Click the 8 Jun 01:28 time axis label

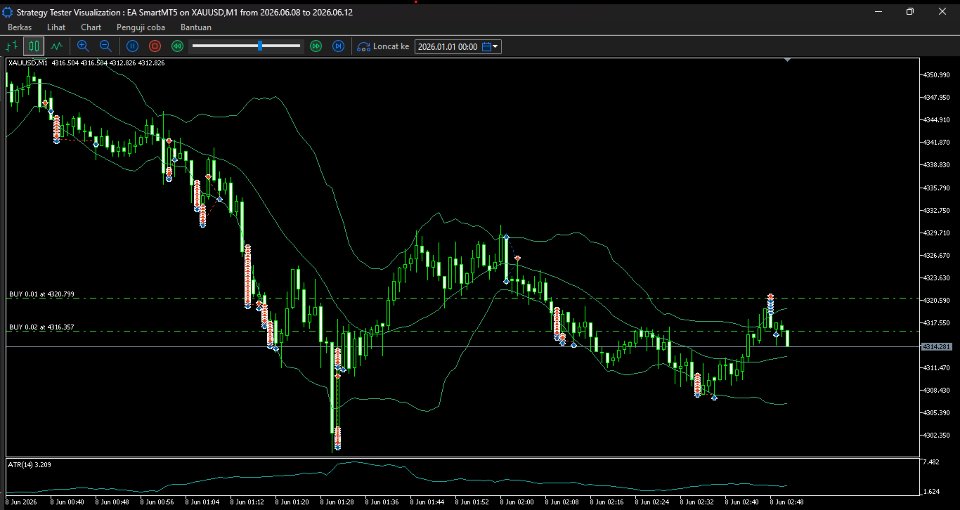(x=337, y=502)
